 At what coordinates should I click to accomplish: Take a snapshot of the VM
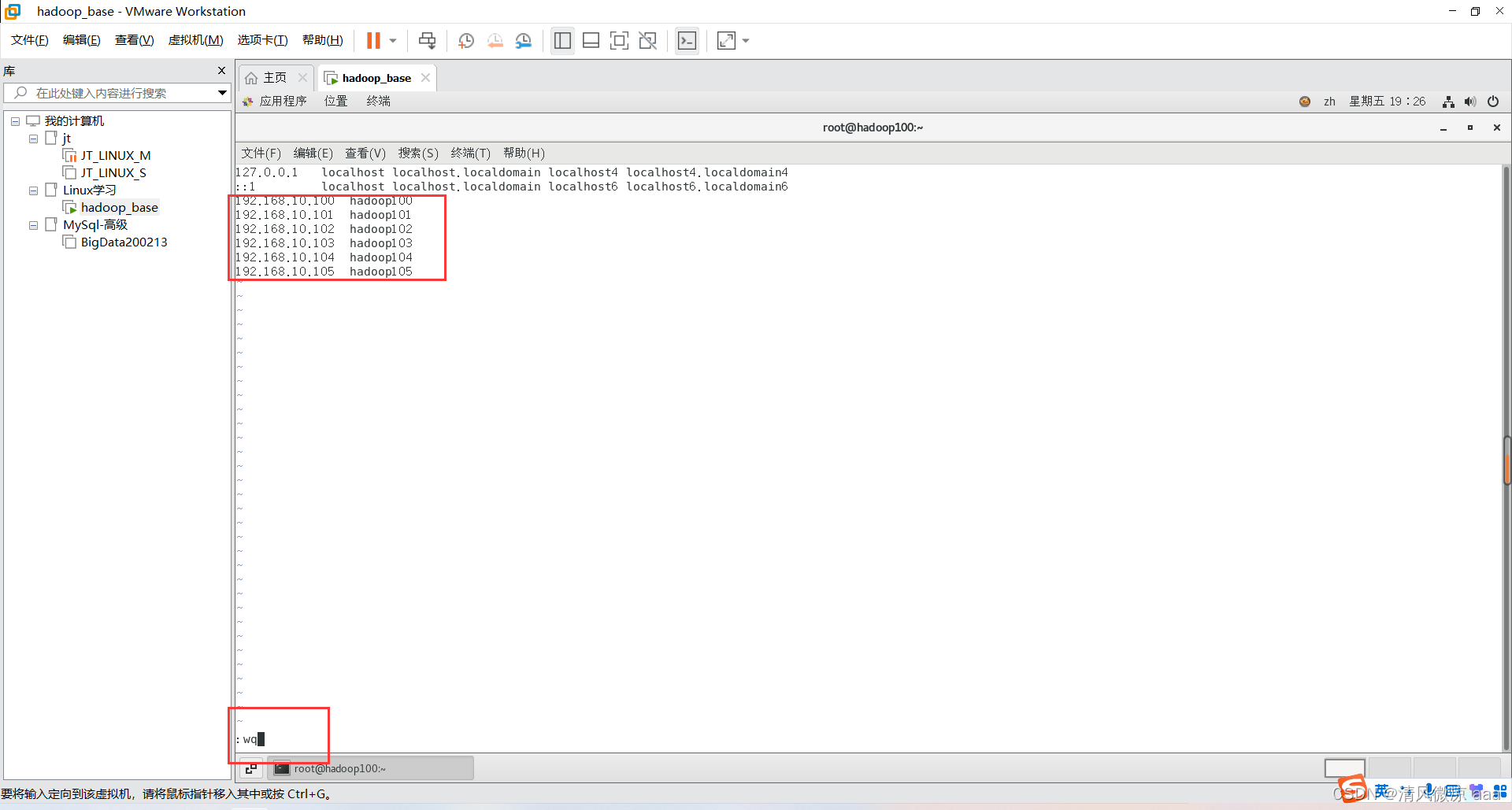click(x=466, y=40)
